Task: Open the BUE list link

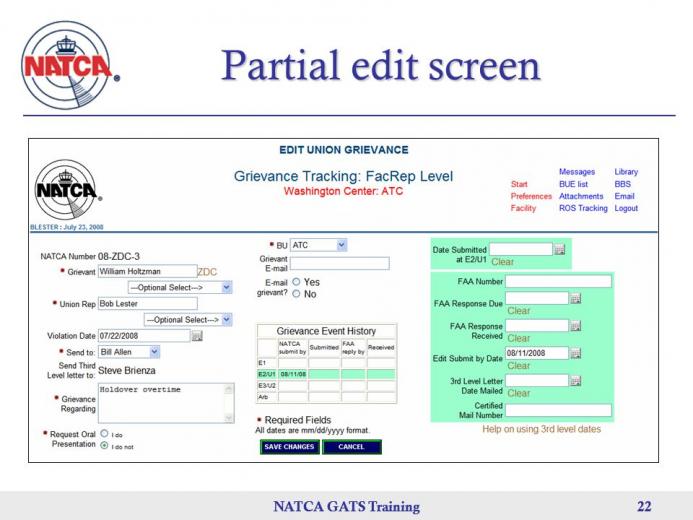Action: click(x=573, y=184)
